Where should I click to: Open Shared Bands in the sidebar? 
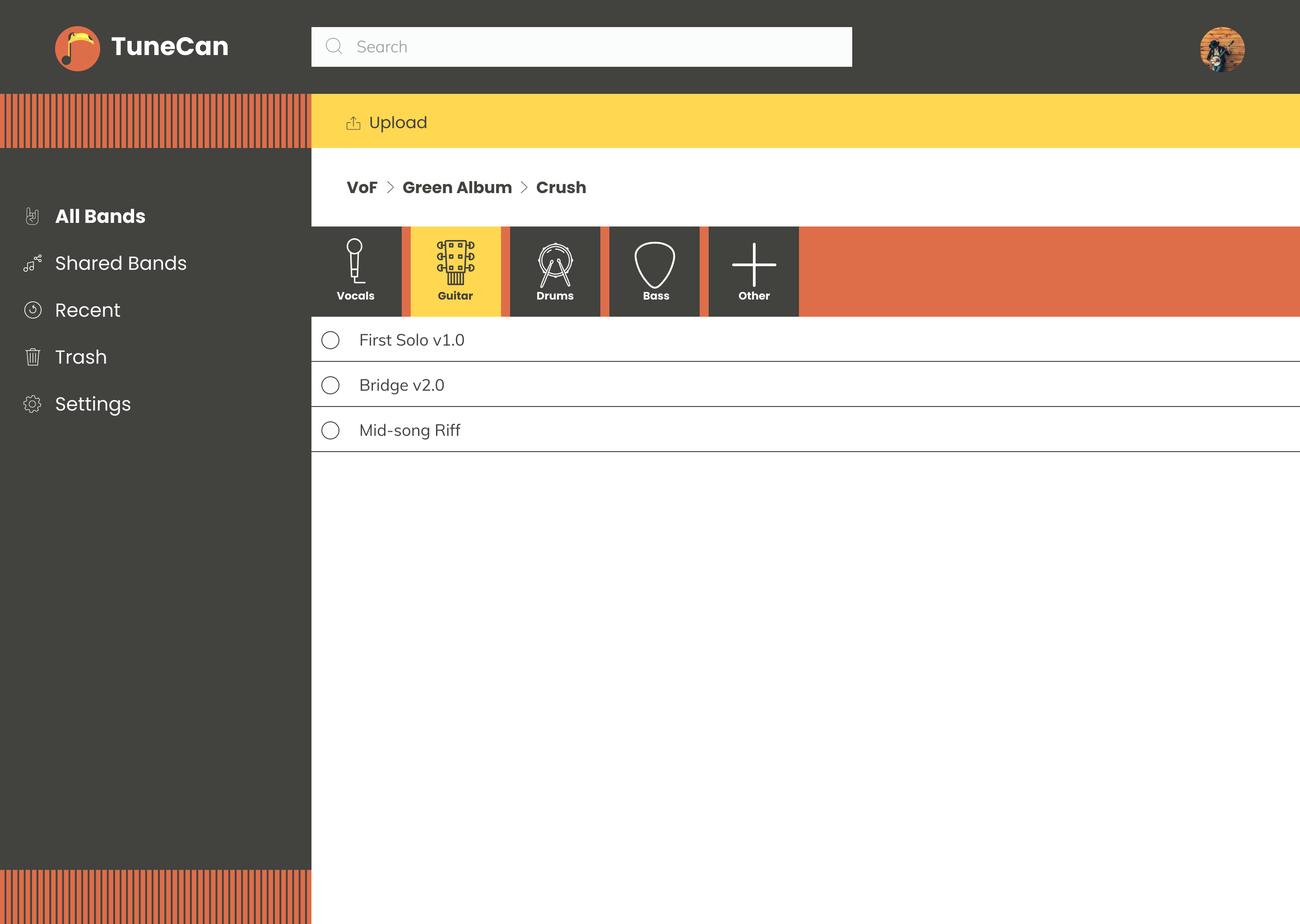[x=121, y=263]
